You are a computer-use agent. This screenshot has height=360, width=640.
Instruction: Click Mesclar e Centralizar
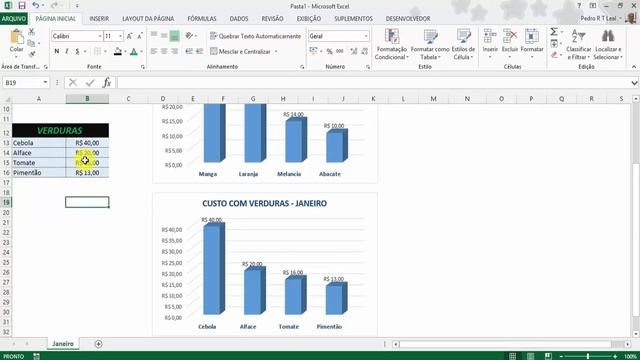(x=240, y=51)
